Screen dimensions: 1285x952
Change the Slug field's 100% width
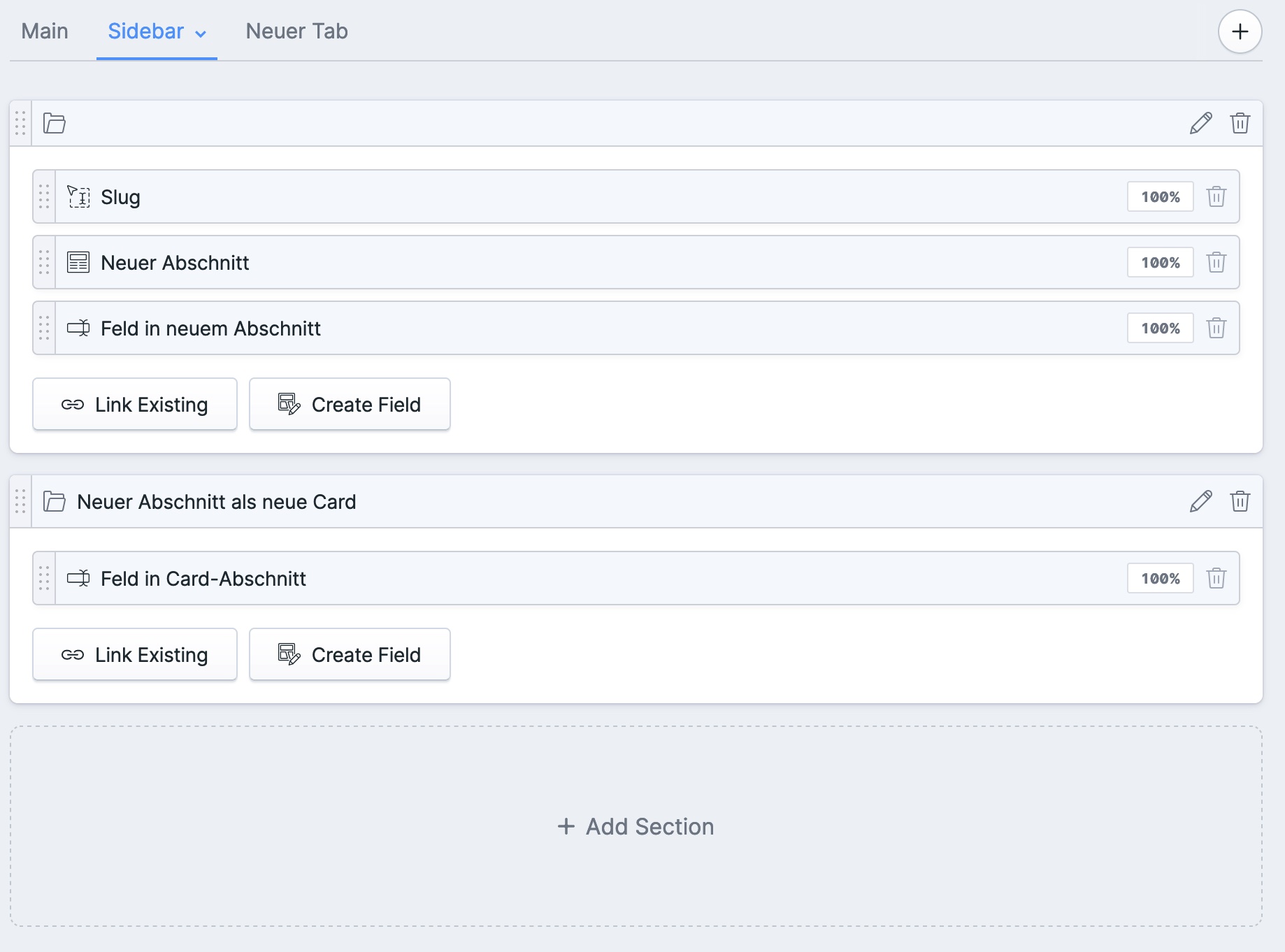click(x=1160, y=196)
